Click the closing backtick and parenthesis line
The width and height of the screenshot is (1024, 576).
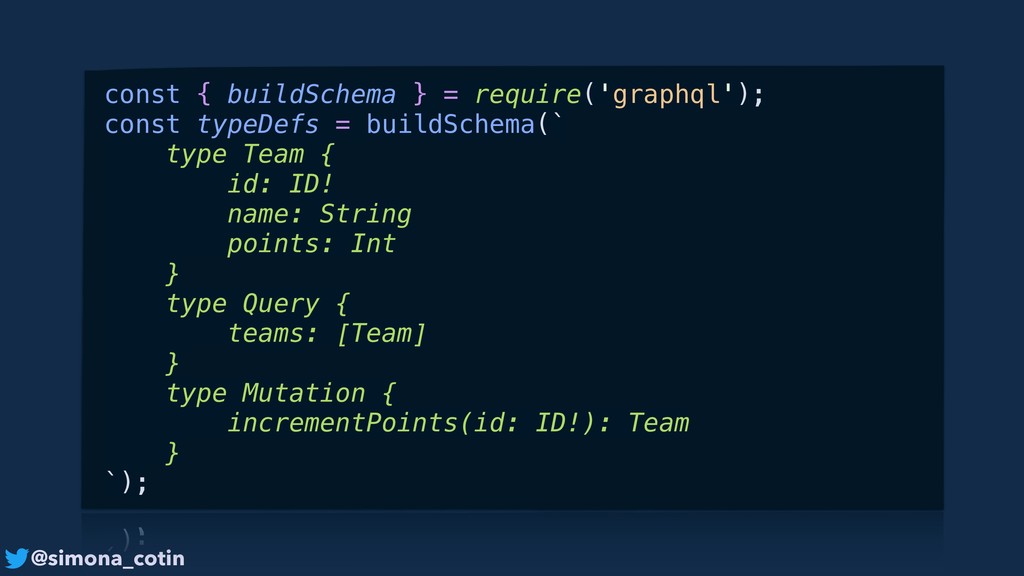(x=127, y=483)
